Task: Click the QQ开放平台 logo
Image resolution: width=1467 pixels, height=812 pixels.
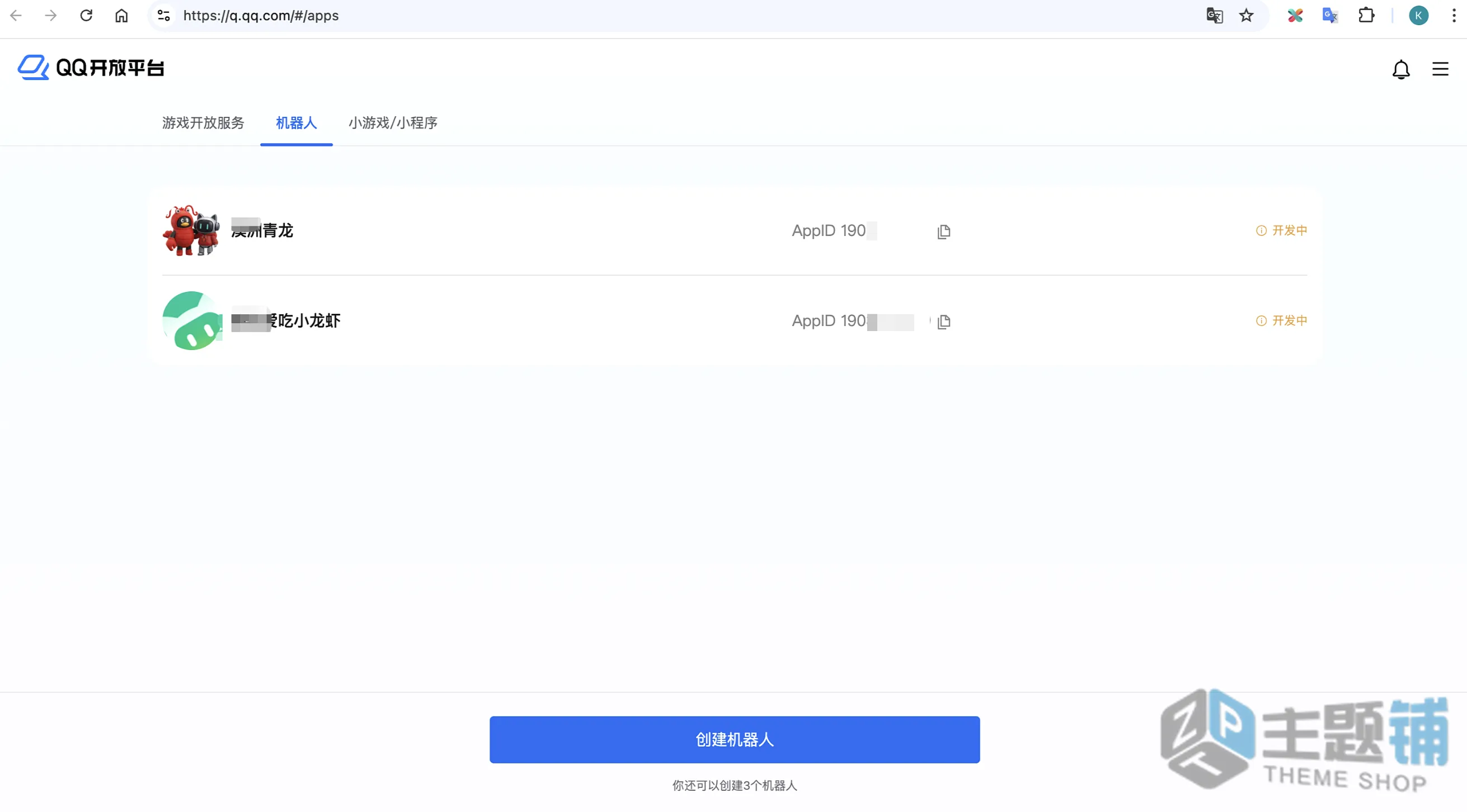Action: [x=91, y=68]
